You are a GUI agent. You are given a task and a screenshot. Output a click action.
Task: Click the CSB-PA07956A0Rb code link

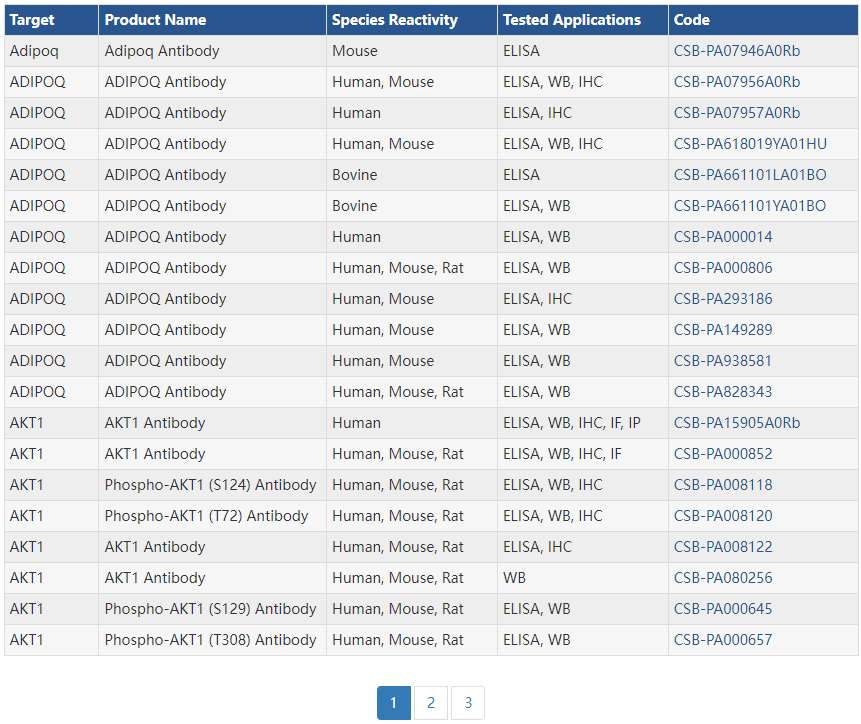coord(736,82)
